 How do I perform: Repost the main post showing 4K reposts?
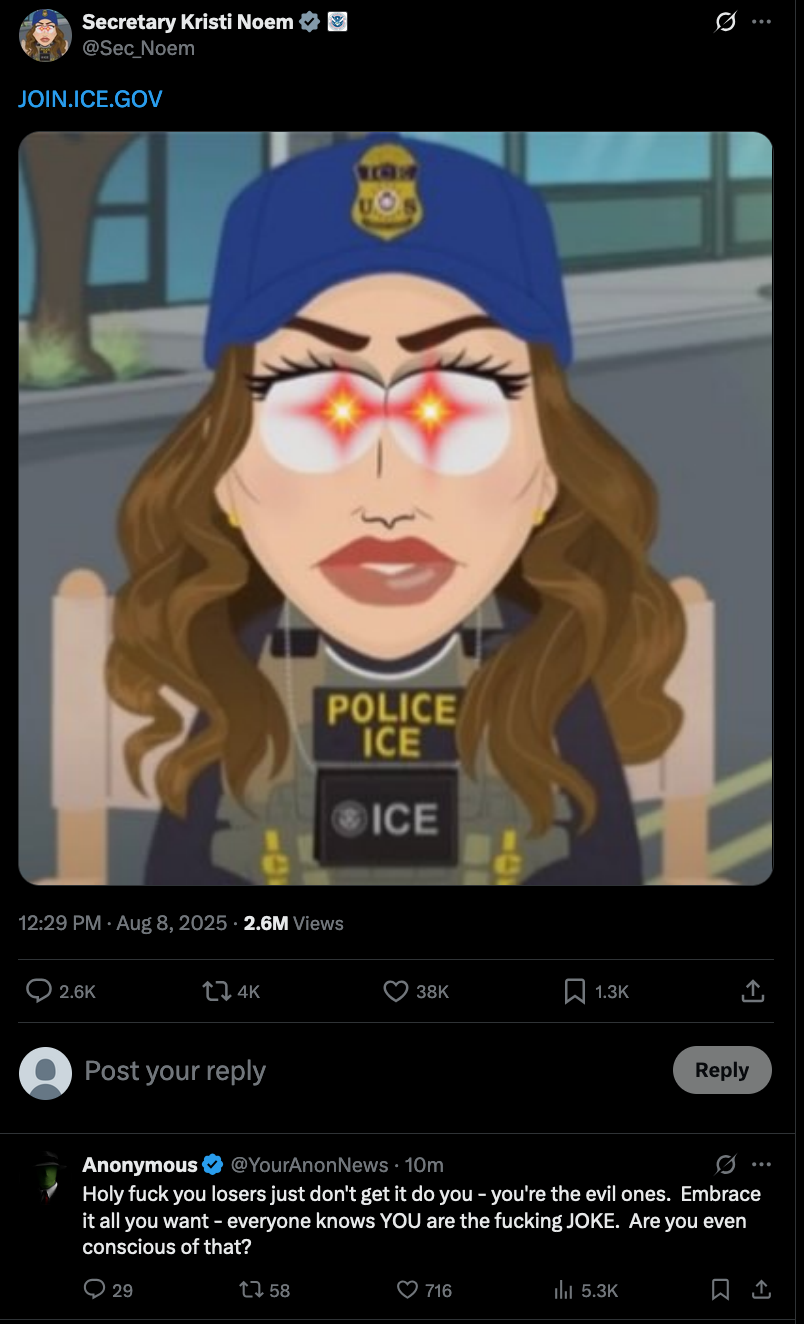pos(215,991)
